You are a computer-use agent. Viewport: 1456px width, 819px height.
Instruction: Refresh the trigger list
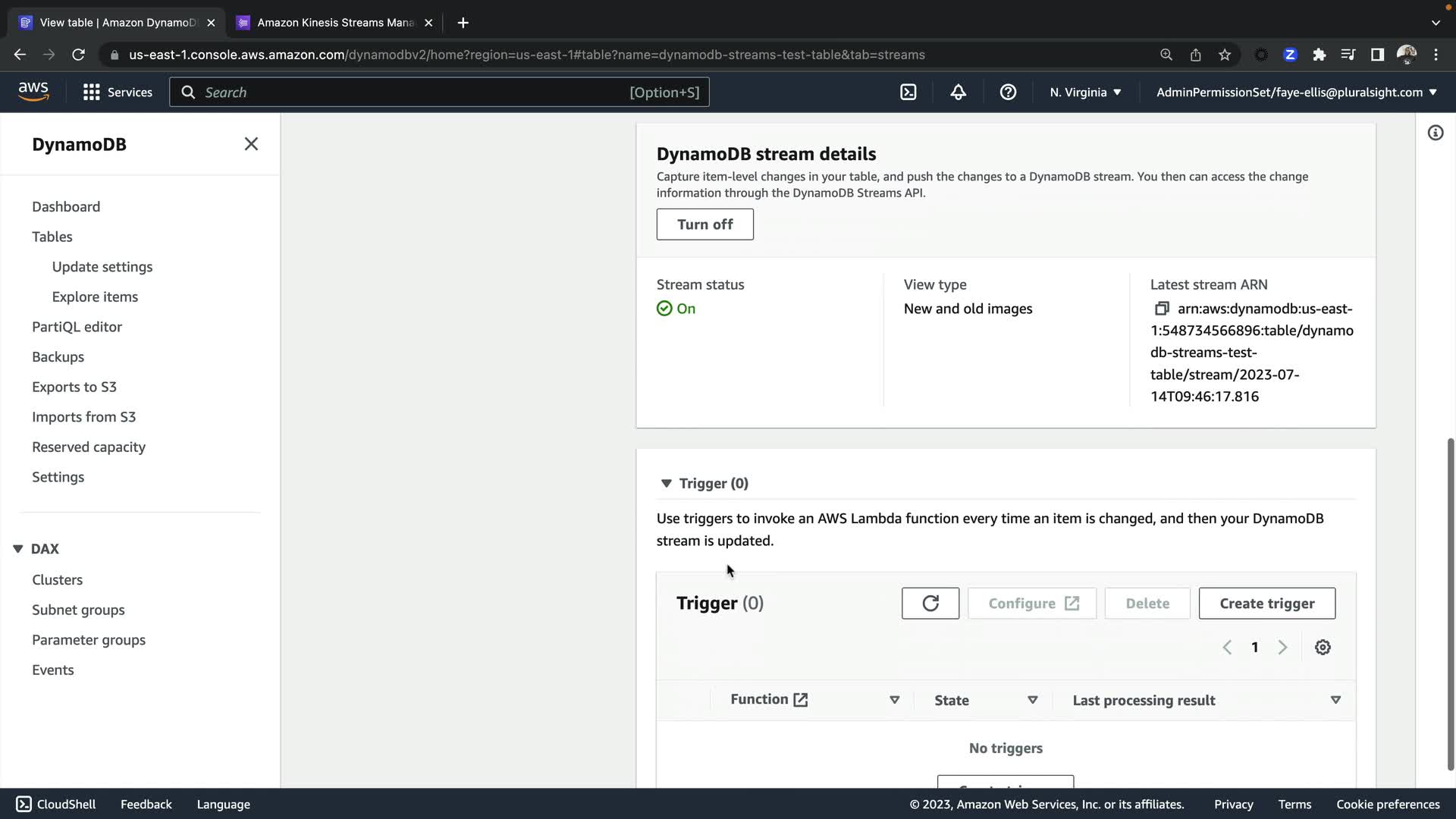pos(930,604)
